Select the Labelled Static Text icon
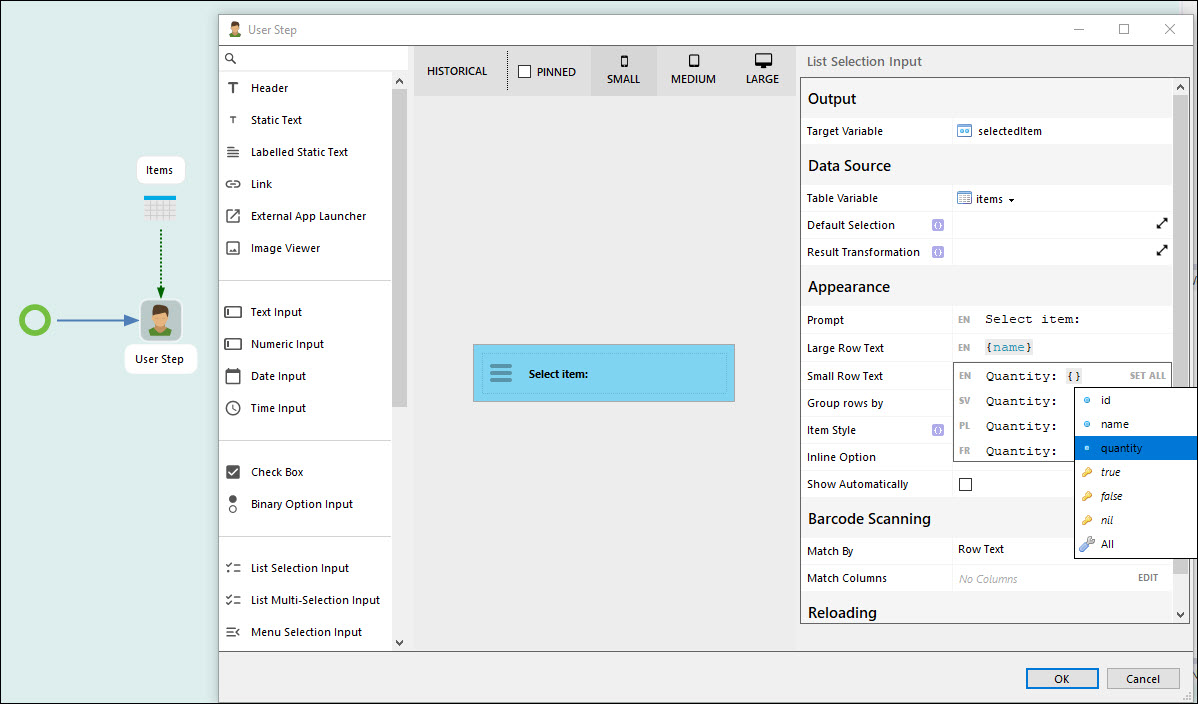The width and height of the screenshot is (1198, 704). (x=233, y=152)
